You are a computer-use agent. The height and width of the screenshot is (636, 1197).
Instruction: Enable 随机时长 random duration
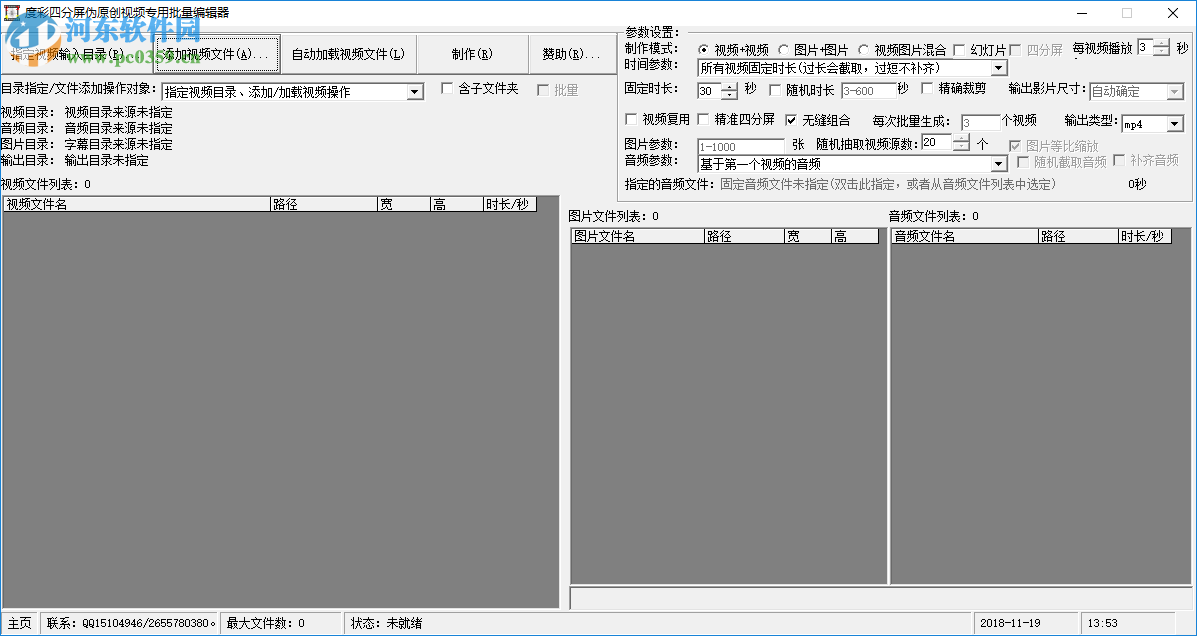pos(775,90)
